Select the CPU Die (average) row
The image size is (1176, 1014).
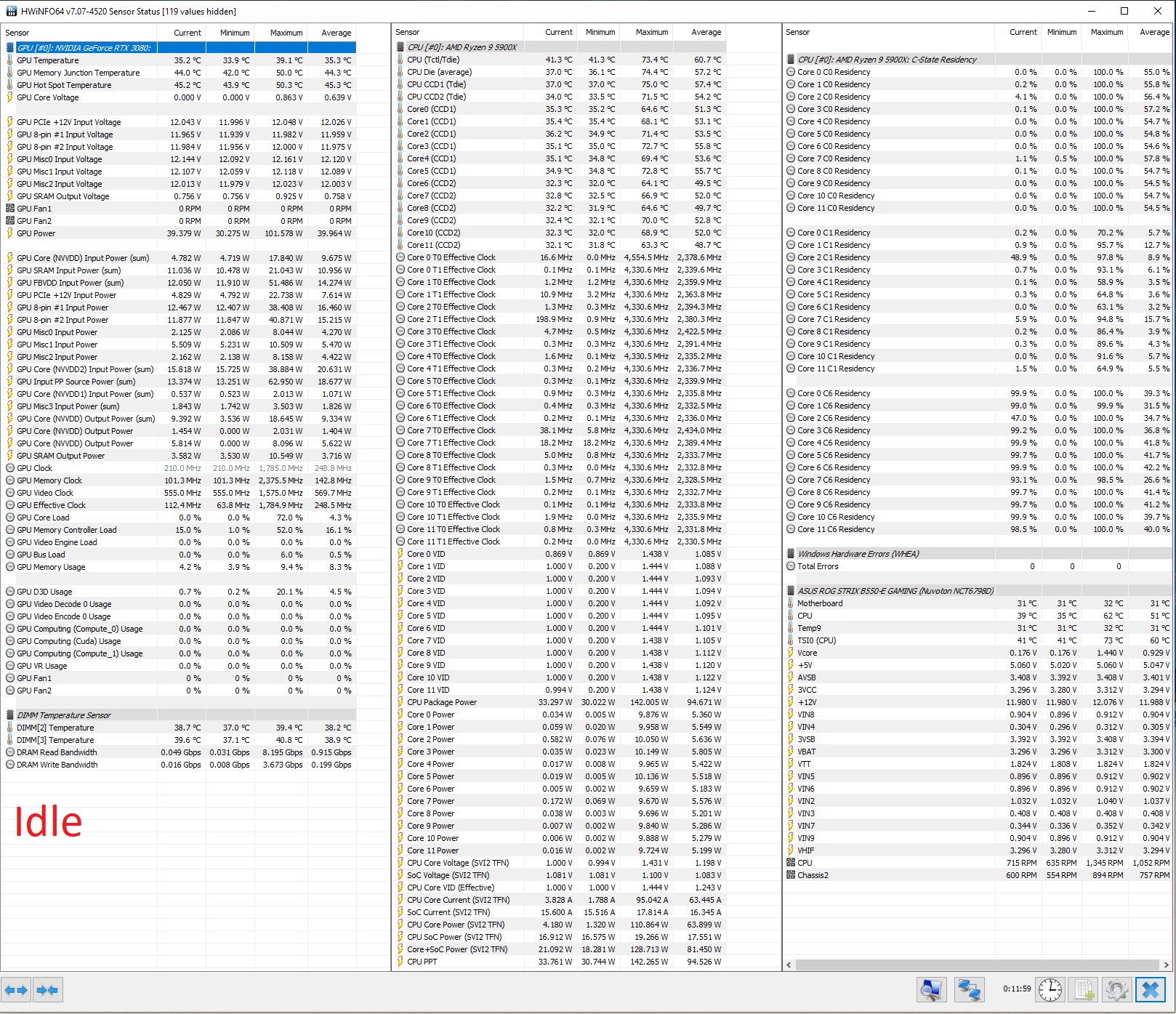point(560,72)
